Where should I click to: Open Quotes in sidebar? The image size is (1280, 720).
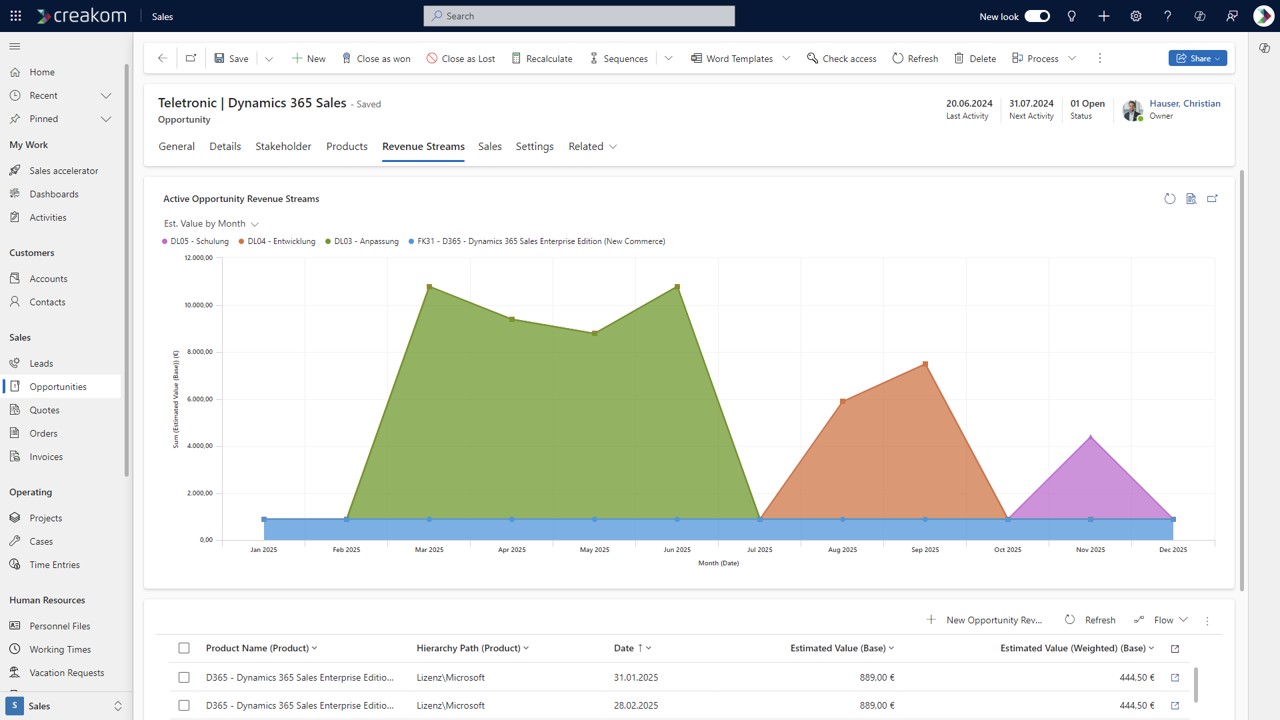(44, 410)
